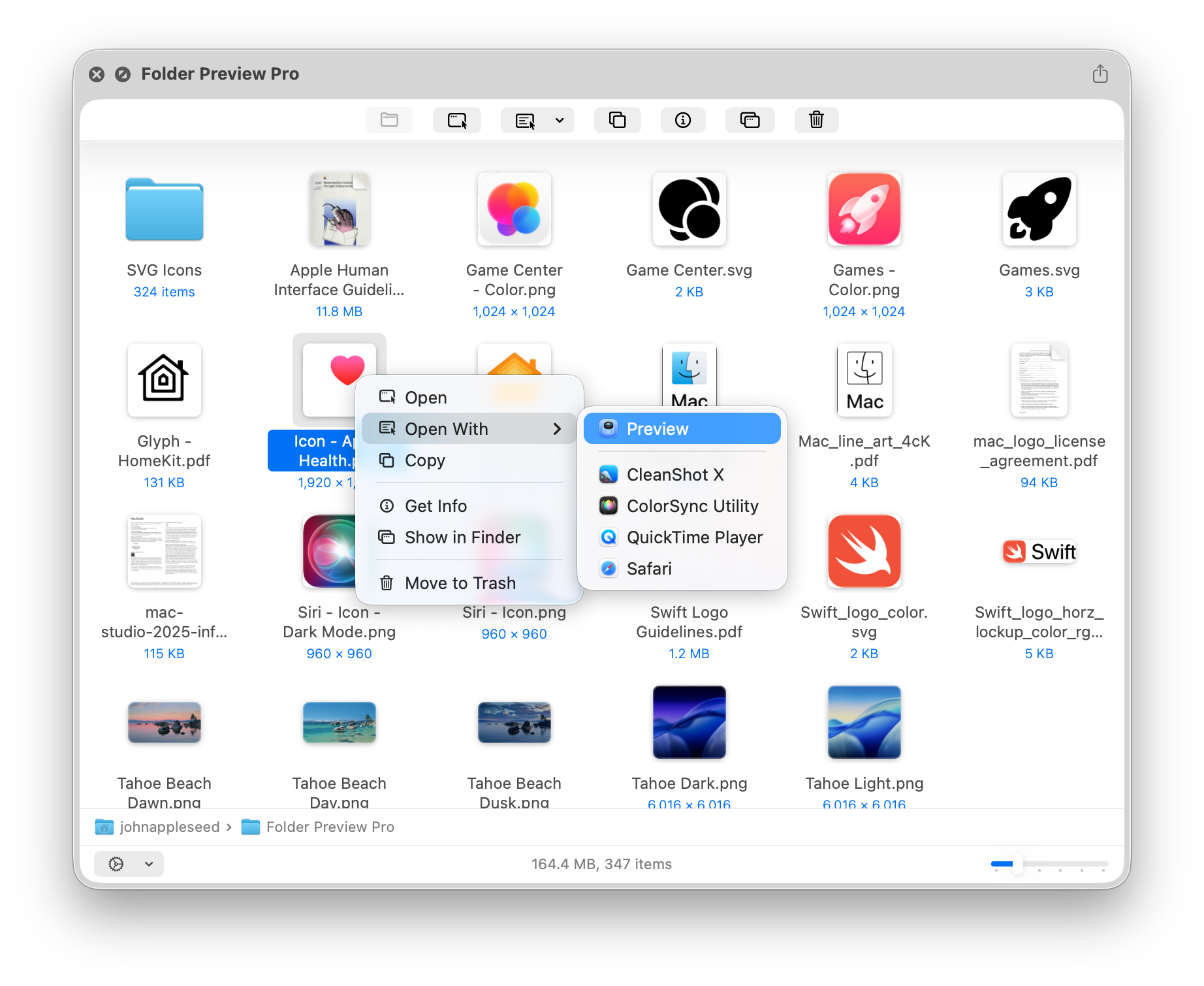Expand the Open With toolbar dropdown arrow
This screenshot has height=986, width=1204.
point(560,120)
